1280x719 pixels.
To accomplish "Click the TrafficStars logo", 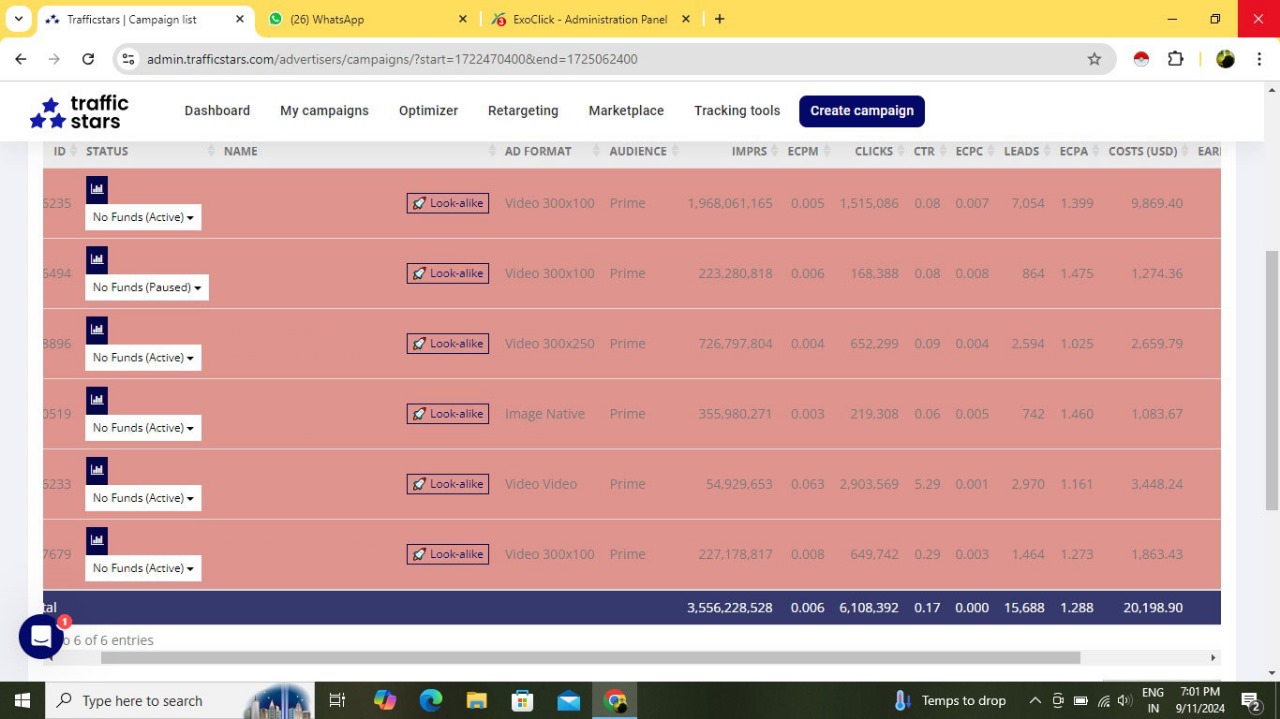I will 80,112.
